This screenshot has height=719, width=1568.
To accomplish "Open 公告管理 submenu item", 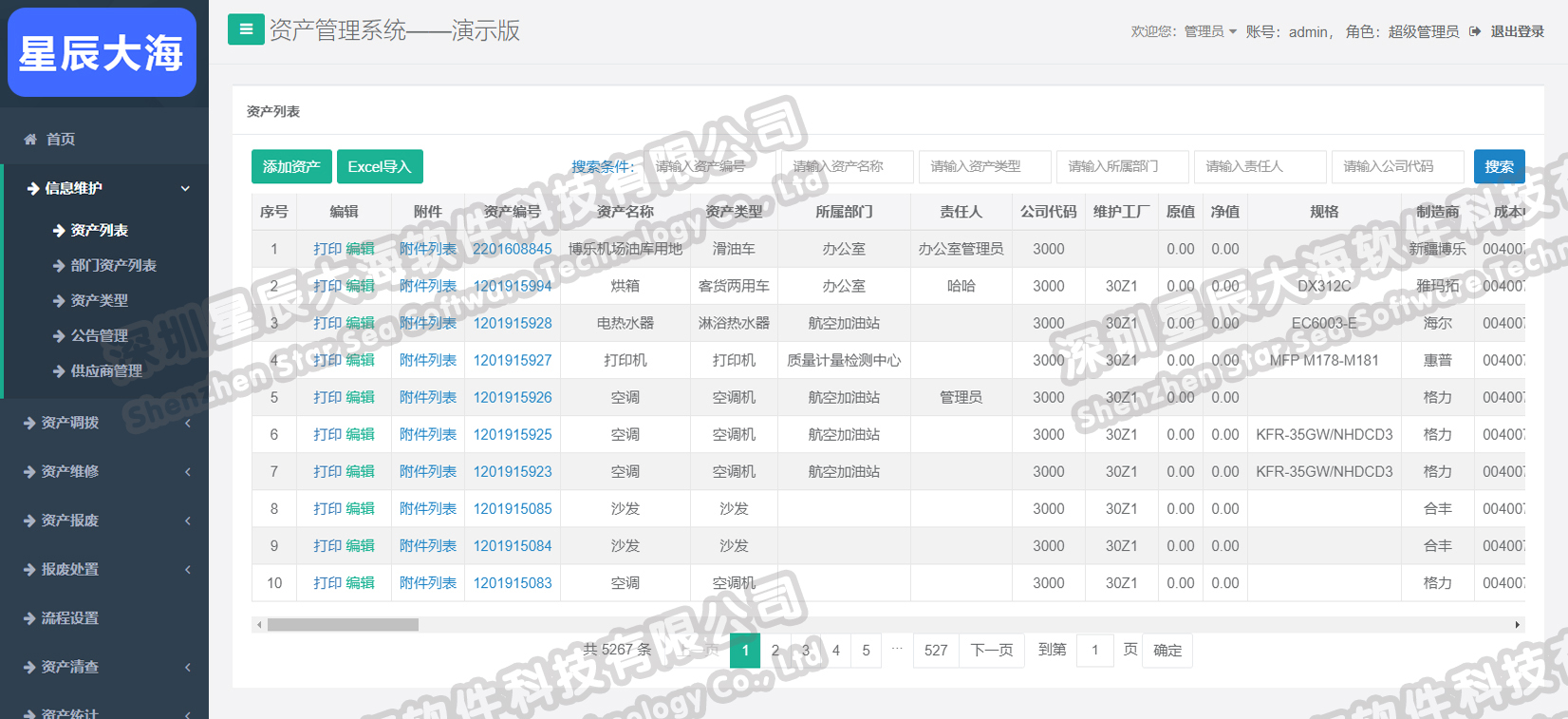I will (x=99, y=335).
